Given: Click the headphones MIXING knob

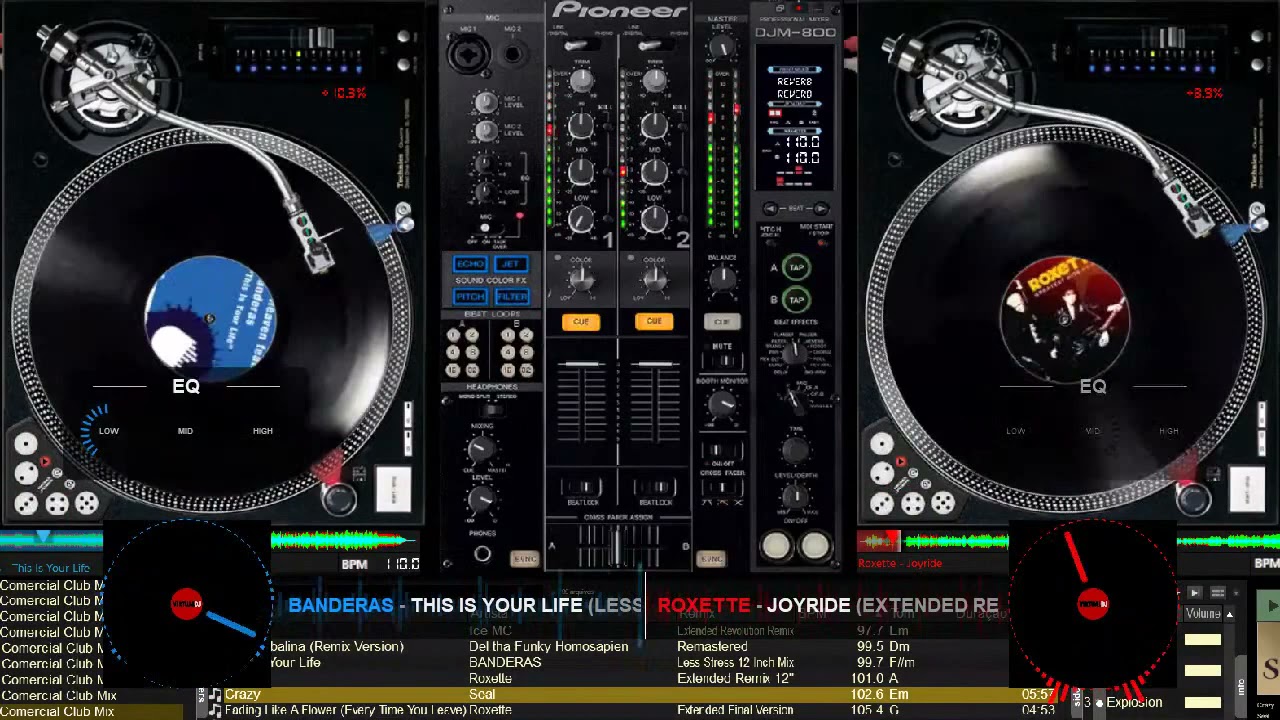Looking at the screenshot, I should (482, 451).
